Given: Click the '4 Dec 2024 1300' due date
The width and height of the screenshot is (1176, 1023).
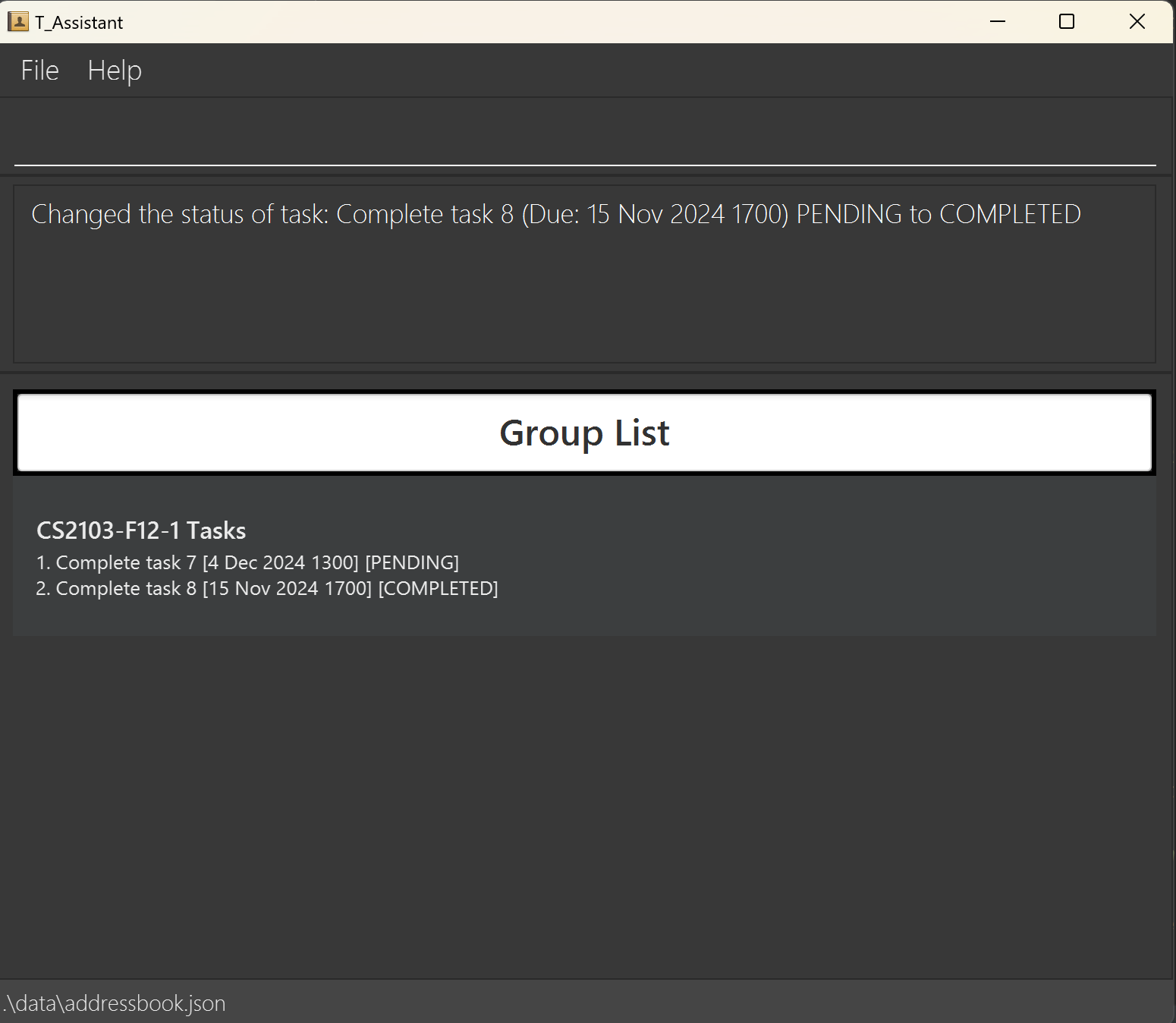Looking at the screenshot, I should pos(281,563).
